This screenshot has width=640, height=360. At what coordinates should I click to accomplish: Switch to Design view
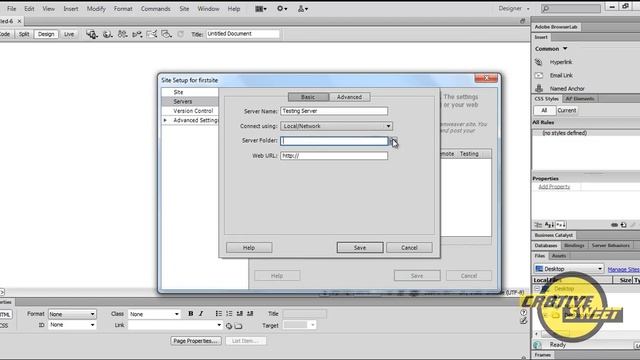click(x=46, y=34)
